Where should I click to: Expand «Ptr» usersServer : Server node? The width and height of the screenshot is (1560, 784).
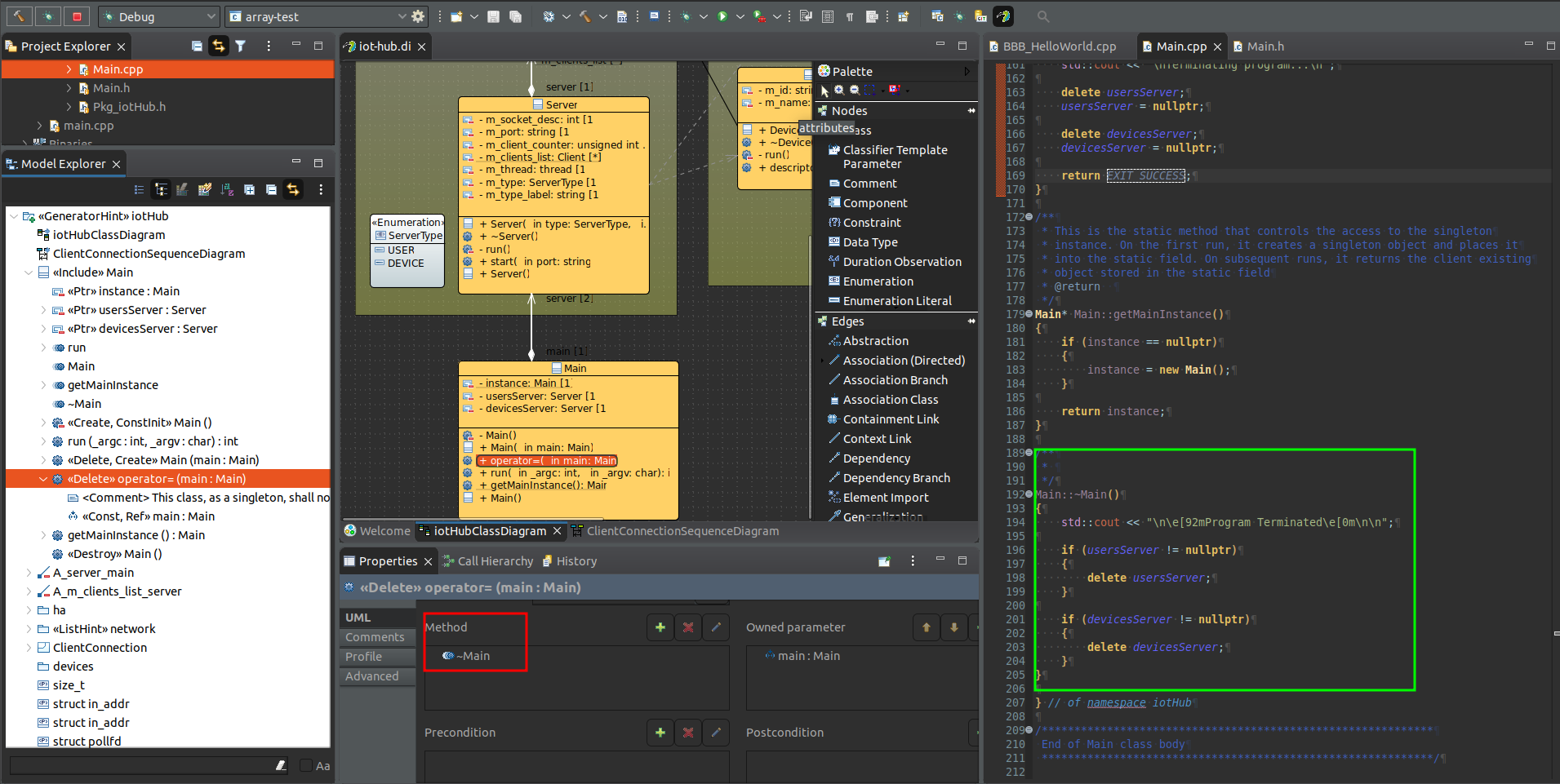click(43, 310)
